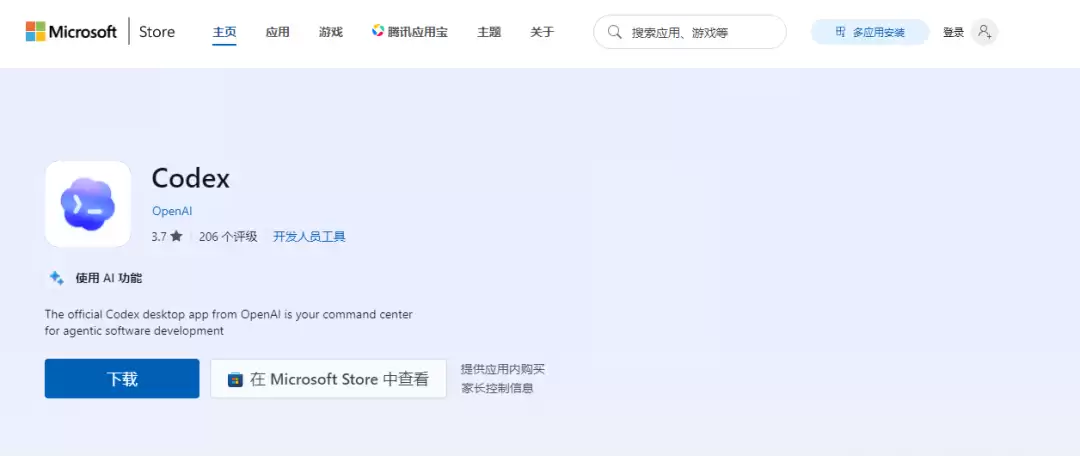Click 在 Microsoft Store 中查看 button
This screenshot has height=456, width=1080.
[x=329, y=379]
